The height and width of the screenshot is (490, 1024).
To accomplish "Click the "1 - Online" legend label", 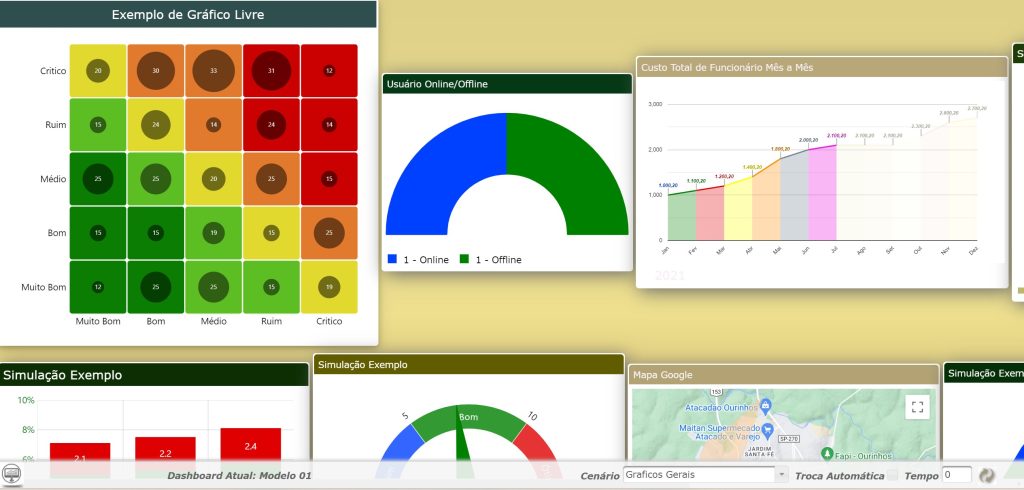I will [x=426, y=260].
